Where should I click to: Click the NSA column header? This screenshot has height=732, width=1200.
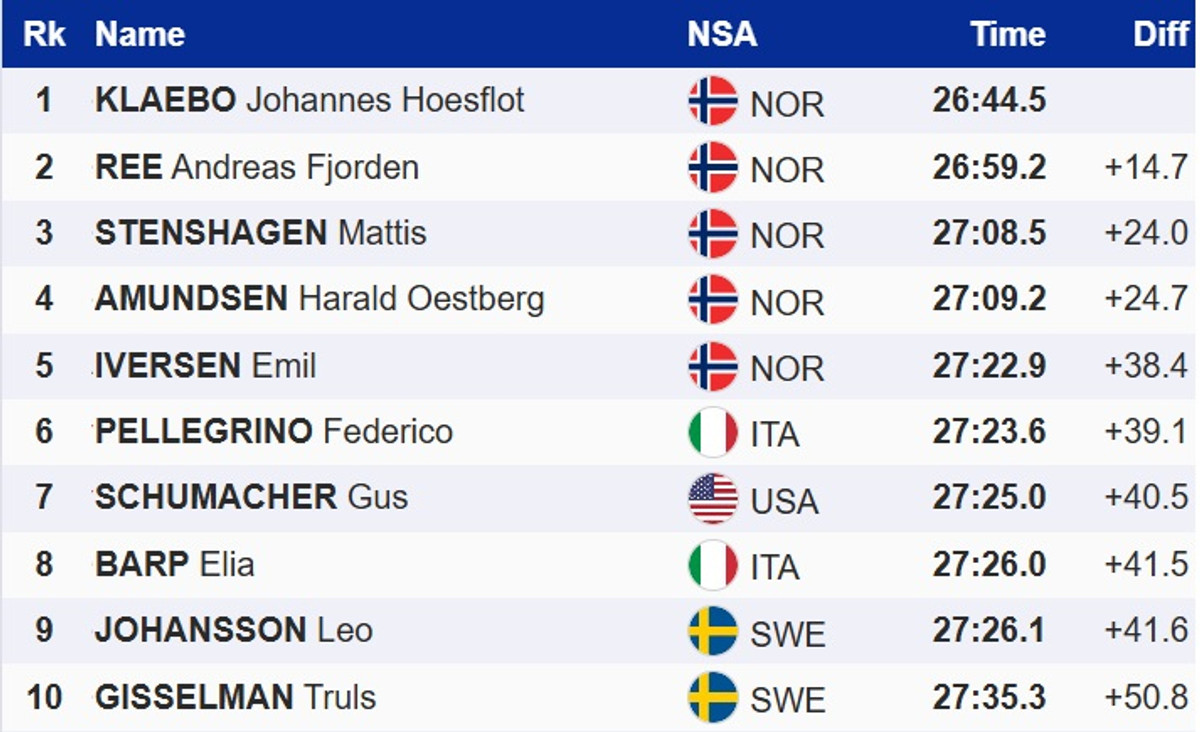pyautogui.click(x=721, y=35)
